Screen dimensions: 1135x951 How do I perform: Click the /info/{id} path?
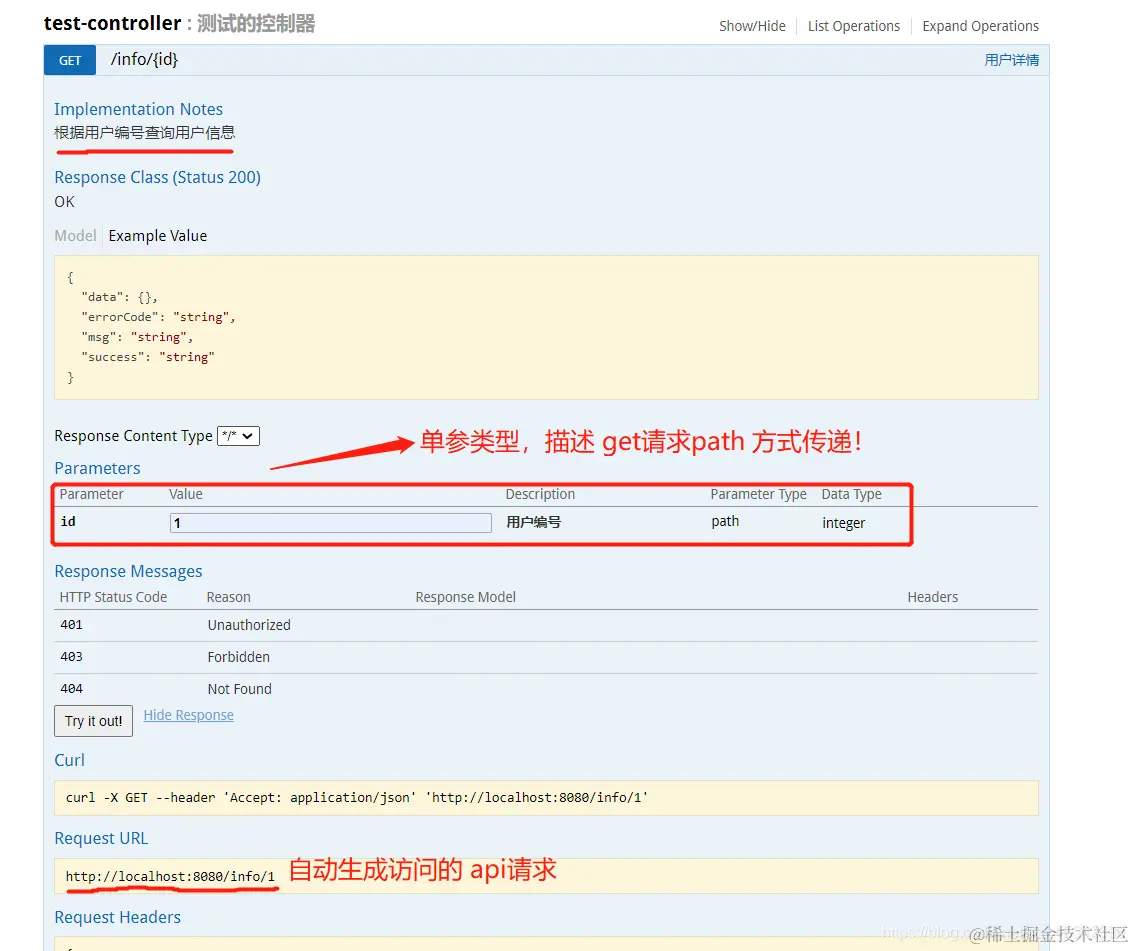pyautogui.click(x=144, y=59)
